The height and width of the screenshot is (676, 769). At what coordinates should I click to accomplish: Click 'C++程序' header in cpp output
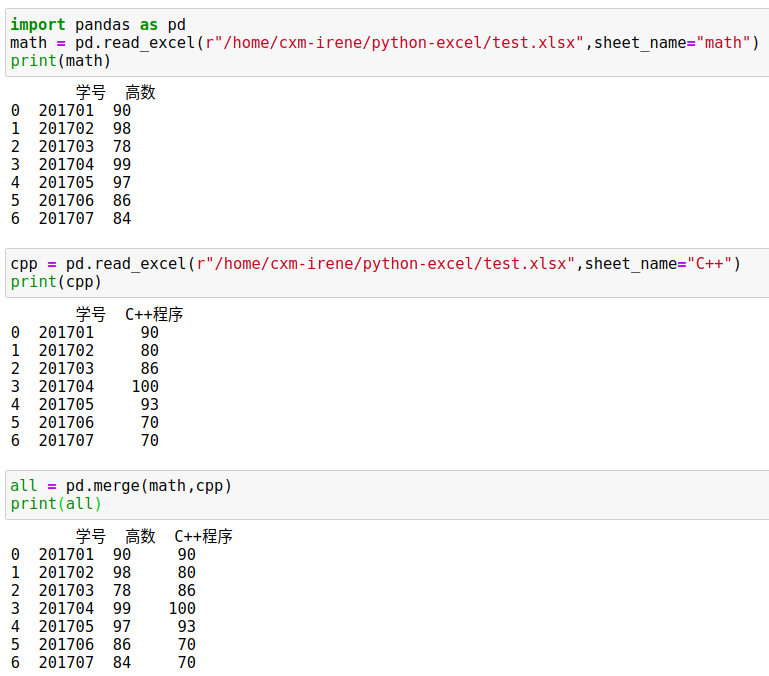154,314
